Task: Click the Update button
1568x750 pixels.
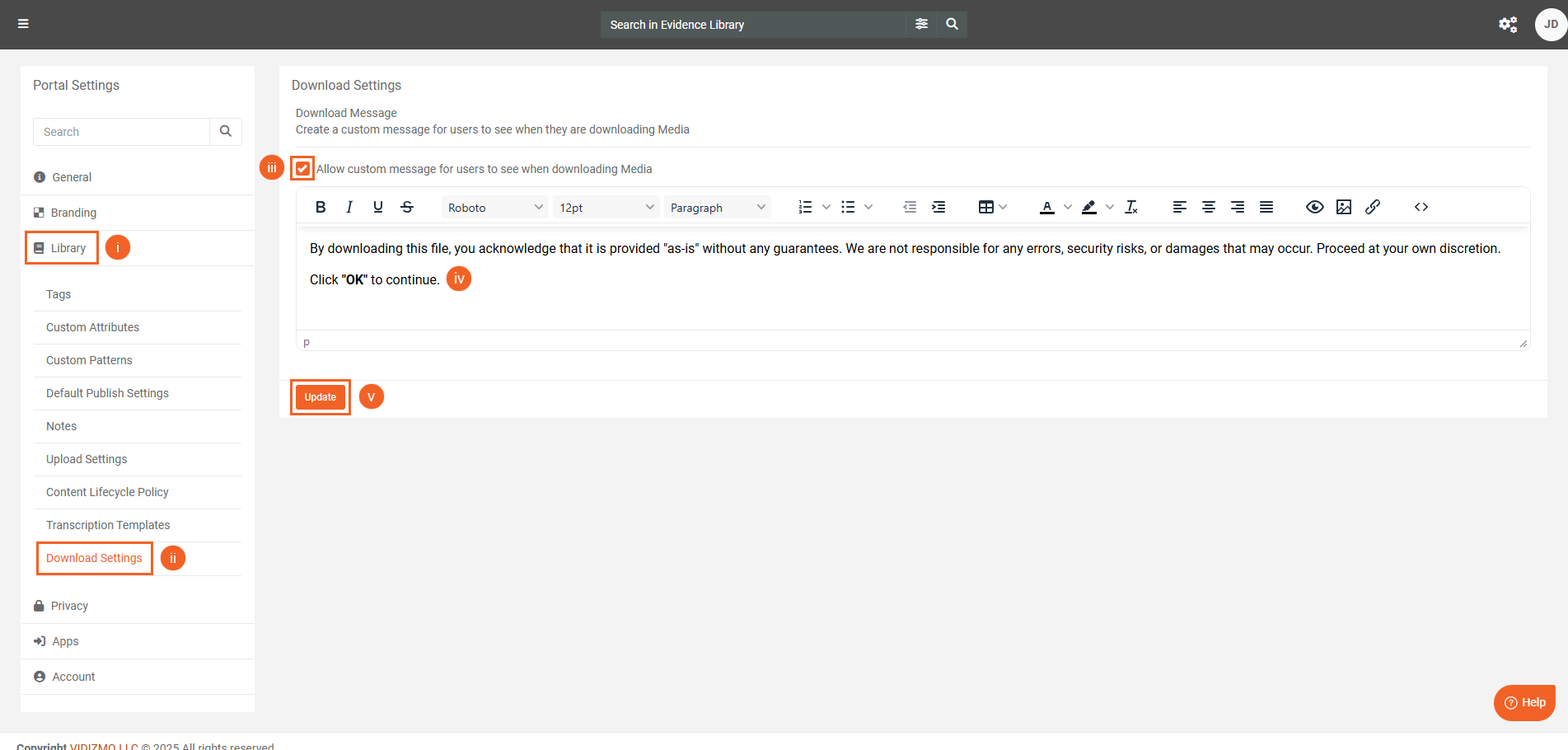Action: tap(321, 397)
